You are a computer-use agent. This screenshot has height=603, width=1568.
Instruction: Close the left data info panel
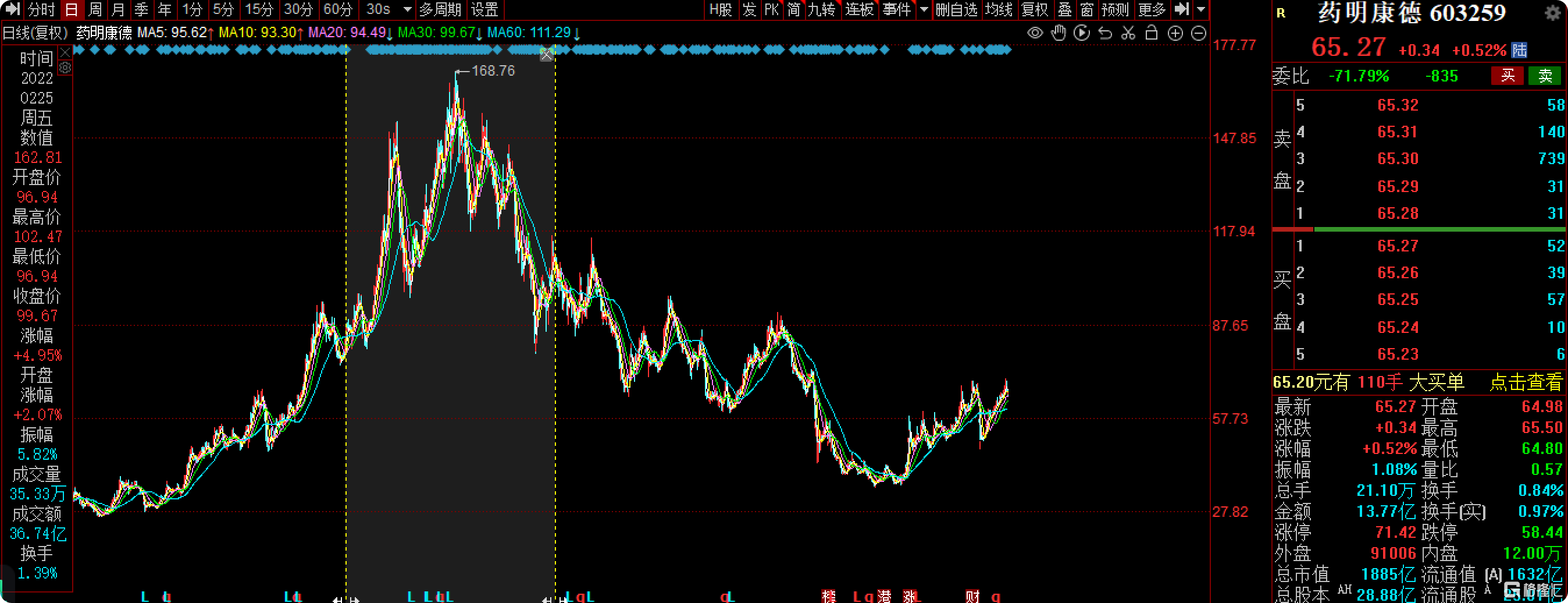tap(65, 52)
